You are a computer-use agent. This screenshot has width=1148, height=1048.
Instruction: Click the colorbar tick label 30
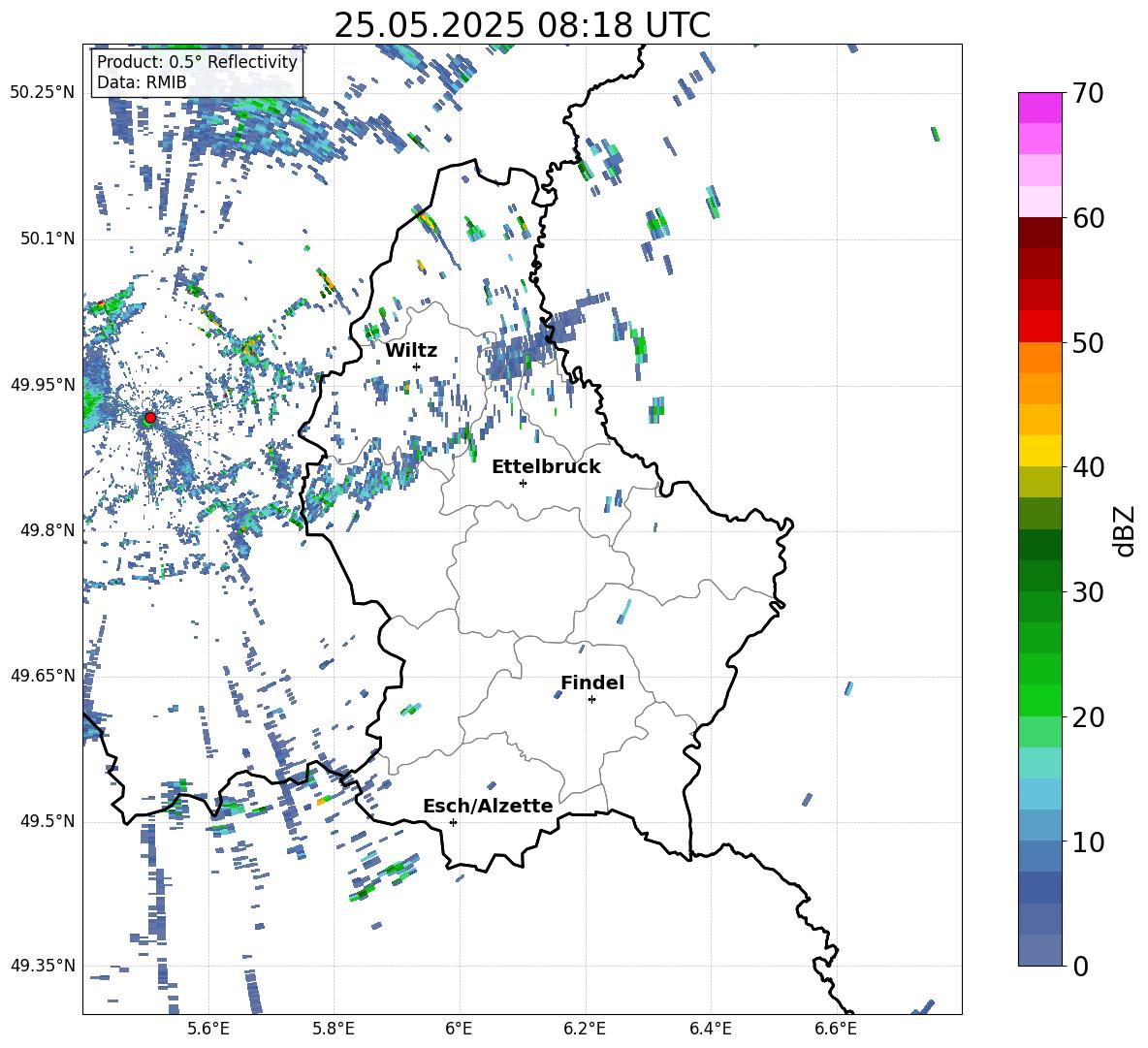point(1088,592)
